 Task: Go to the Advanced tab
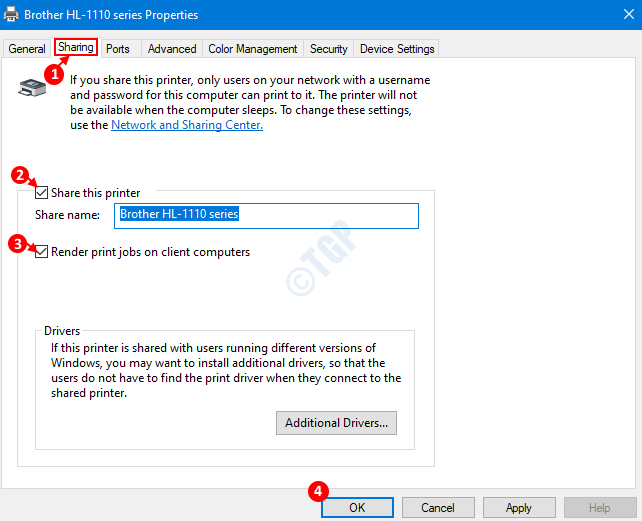pos(172,49)
